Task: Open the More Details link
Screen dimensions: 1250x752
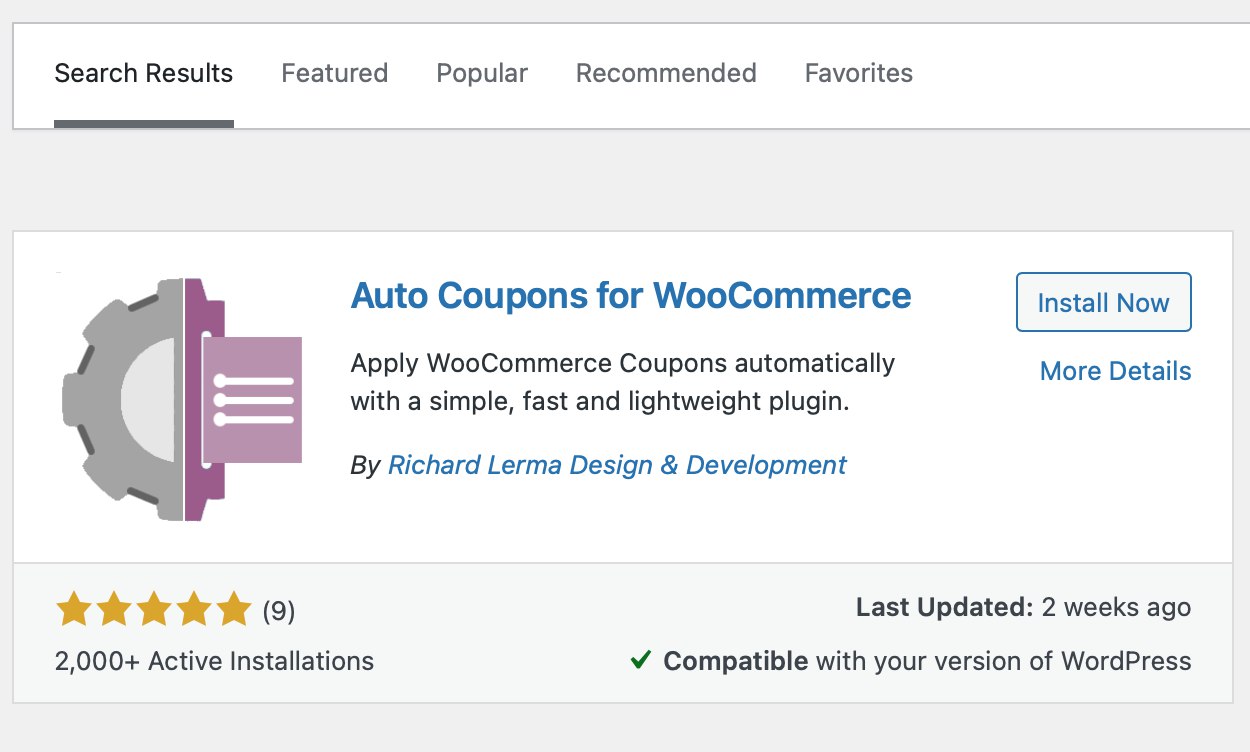Action: 1115,371
